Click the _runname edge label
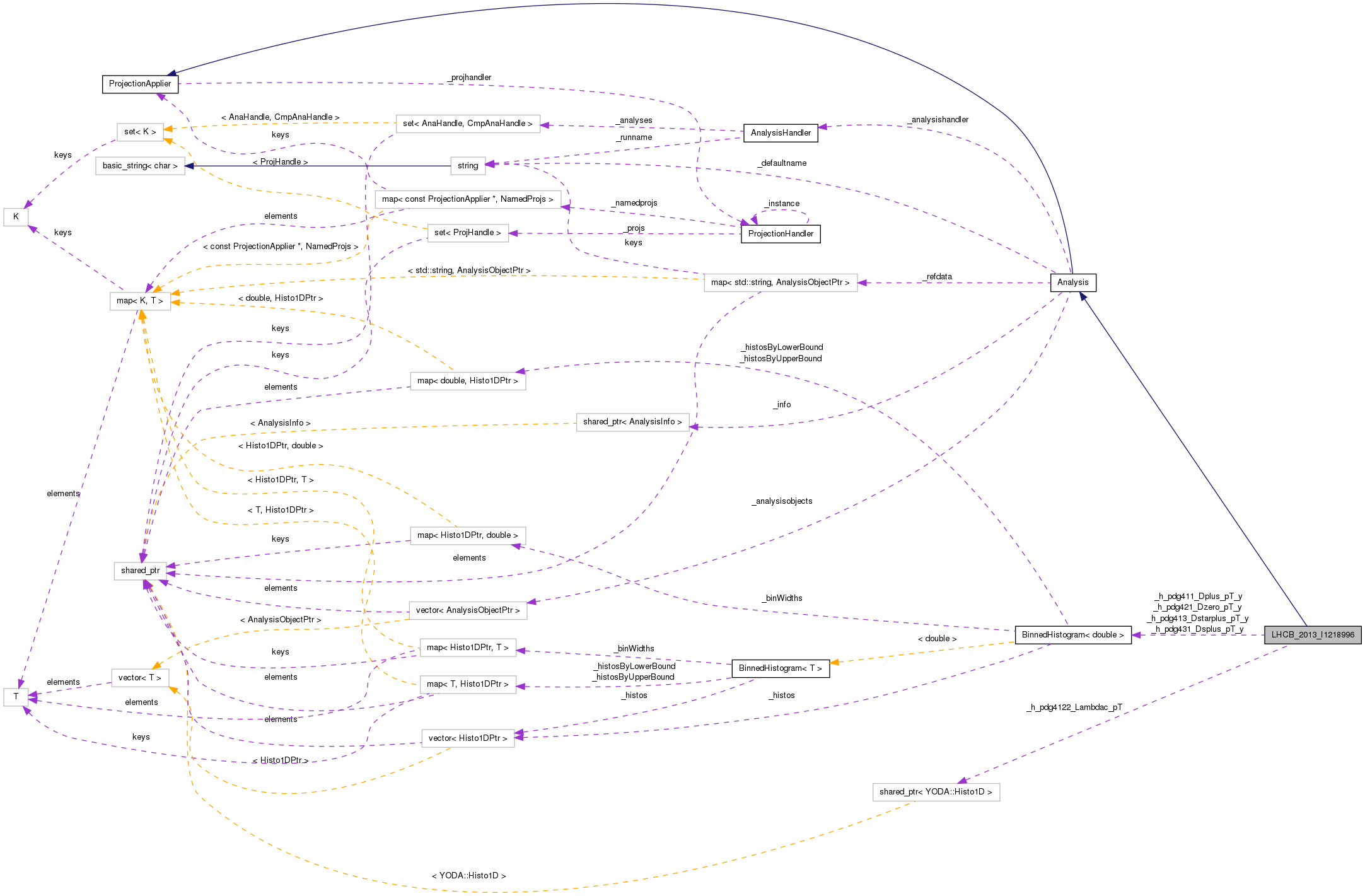Screen dimensions: 1365x896 point(634,137)
